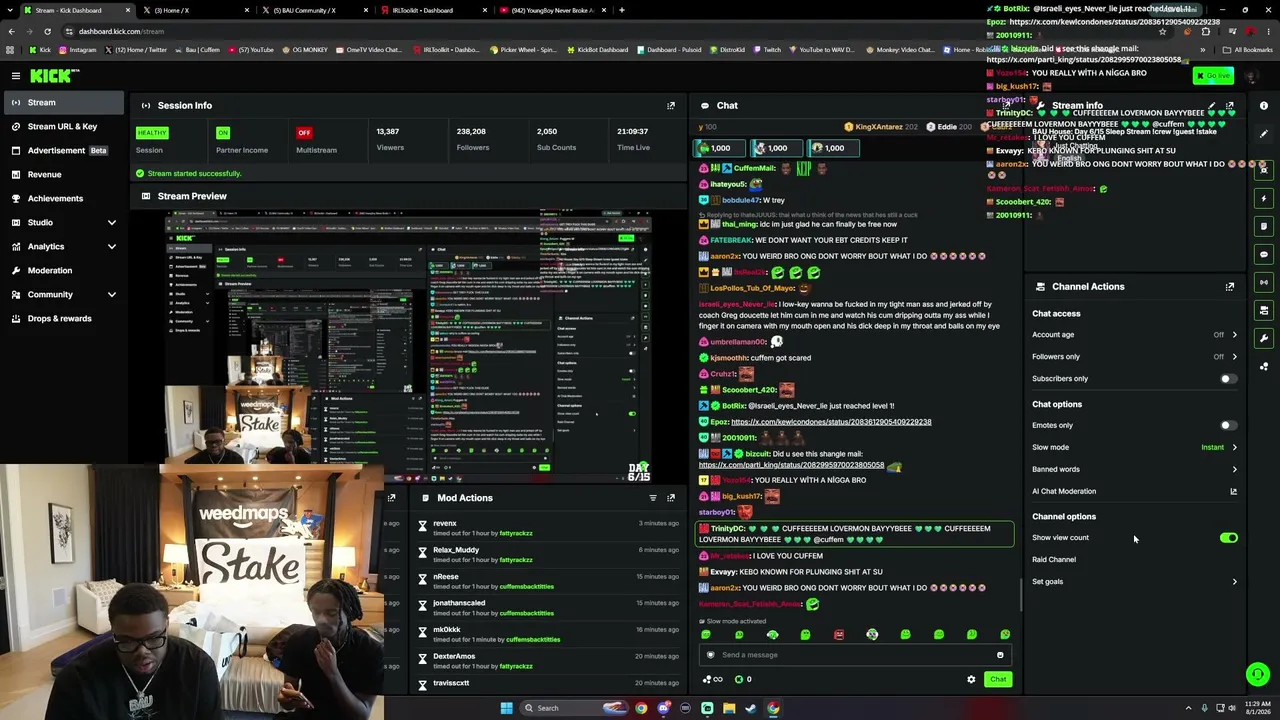This screenshot has height=720, width=1280.
Task: Click the Session Info panel icon
Action: 146,105
